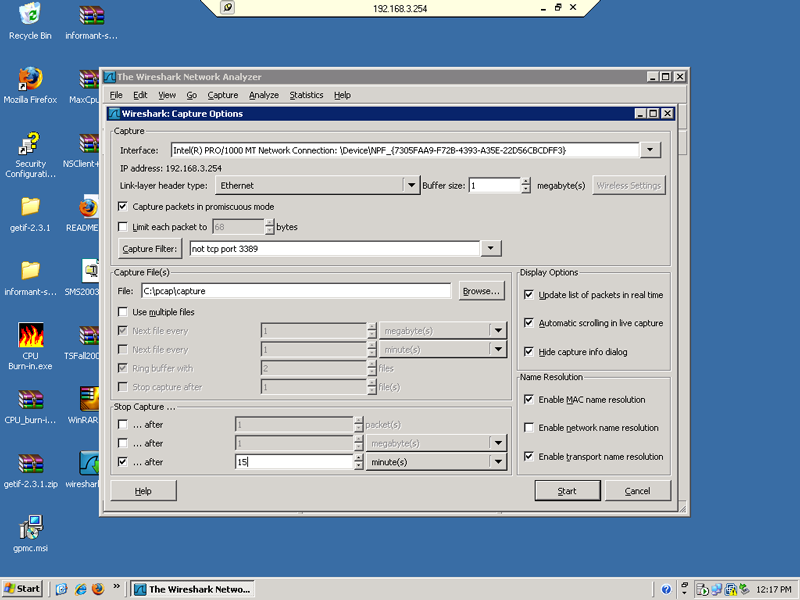Screen dimensions: 800x600
Task: Click Show Desktop quick launch icon
Action: (x=62, y=589)
